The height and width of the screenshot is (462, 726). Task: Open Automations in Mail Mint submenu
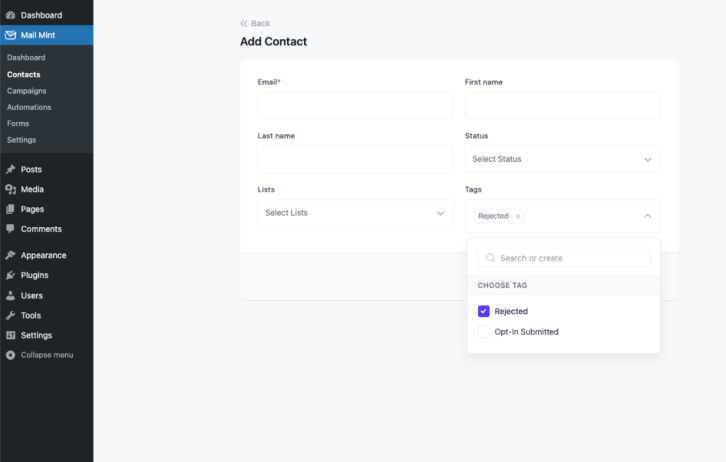29,107
